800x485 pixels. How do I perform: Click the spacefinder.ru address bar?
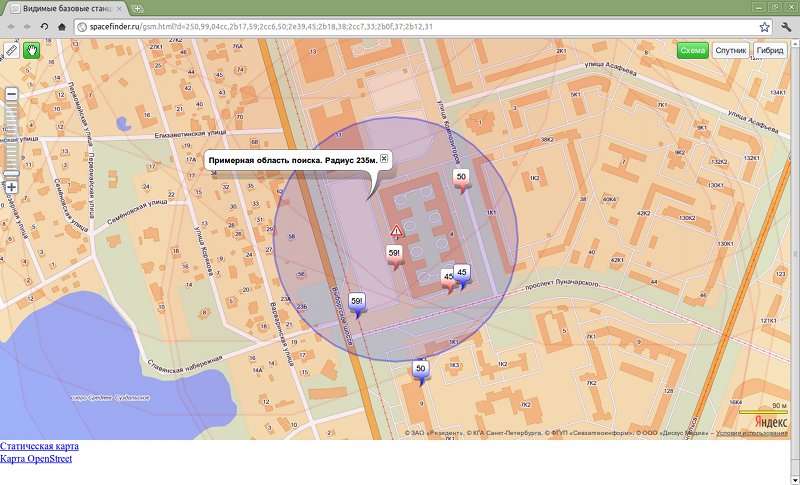click(423, 27)
